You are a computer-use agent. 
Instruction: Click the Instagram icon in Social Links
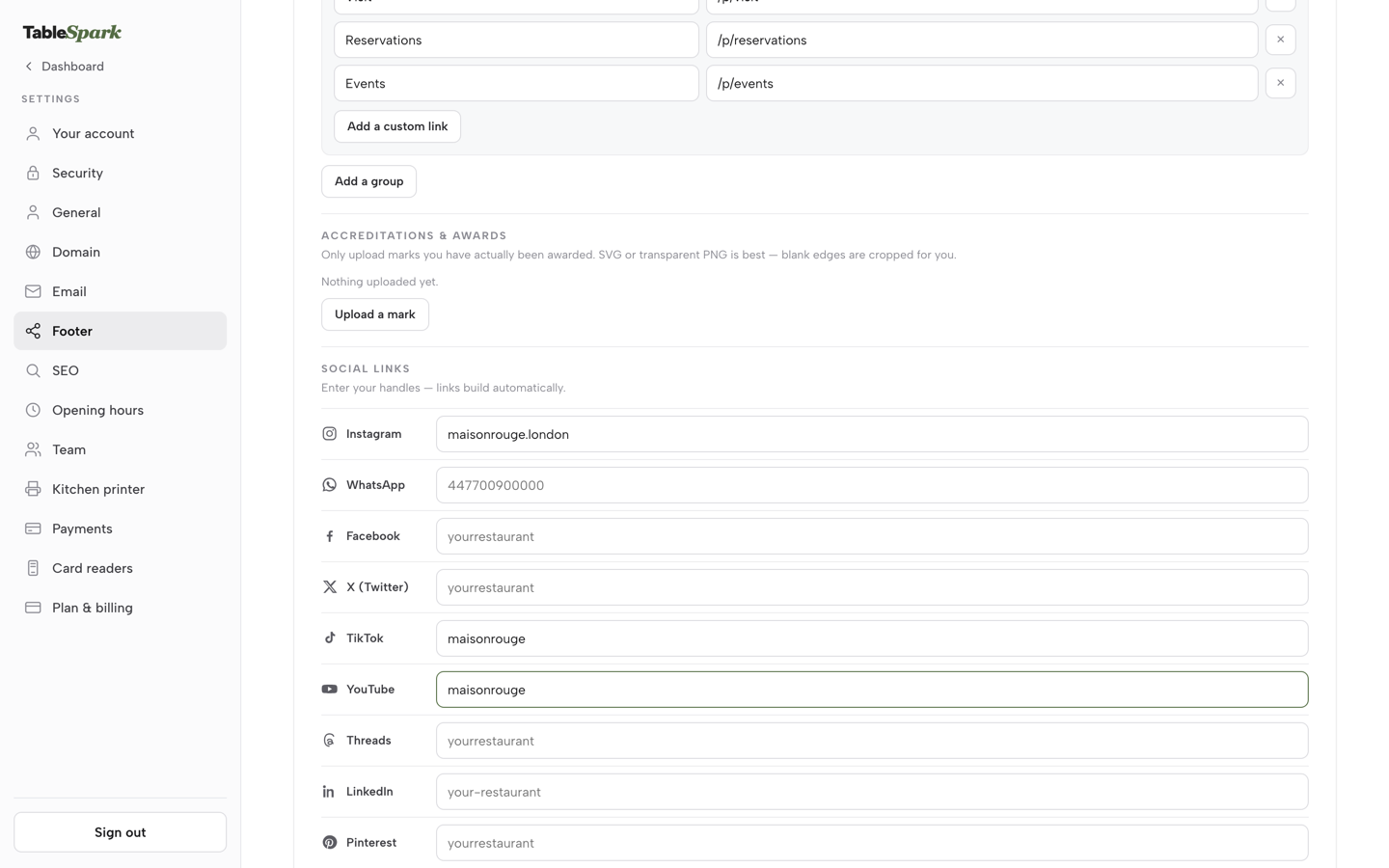point(329,434)
